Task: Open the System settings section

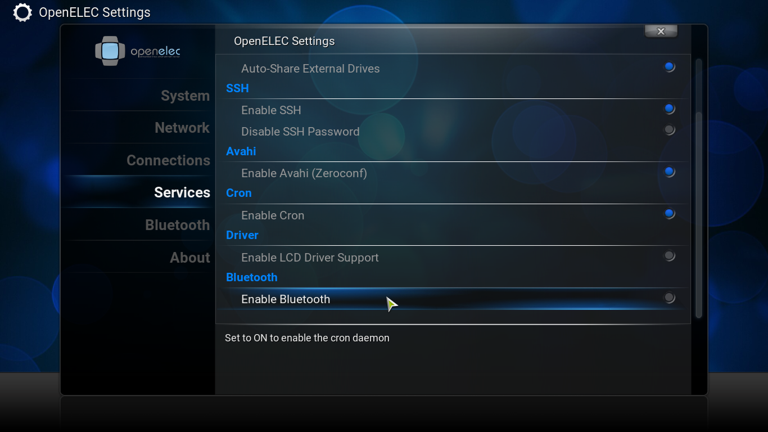Action: (x=185, y=96)
